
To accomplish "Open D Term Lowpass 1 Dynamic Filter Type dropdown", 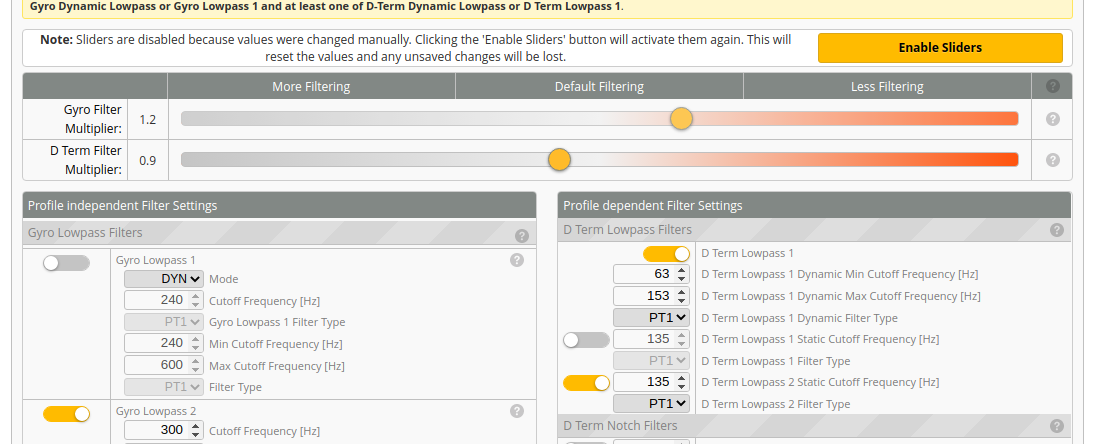I will pos(651,317).
